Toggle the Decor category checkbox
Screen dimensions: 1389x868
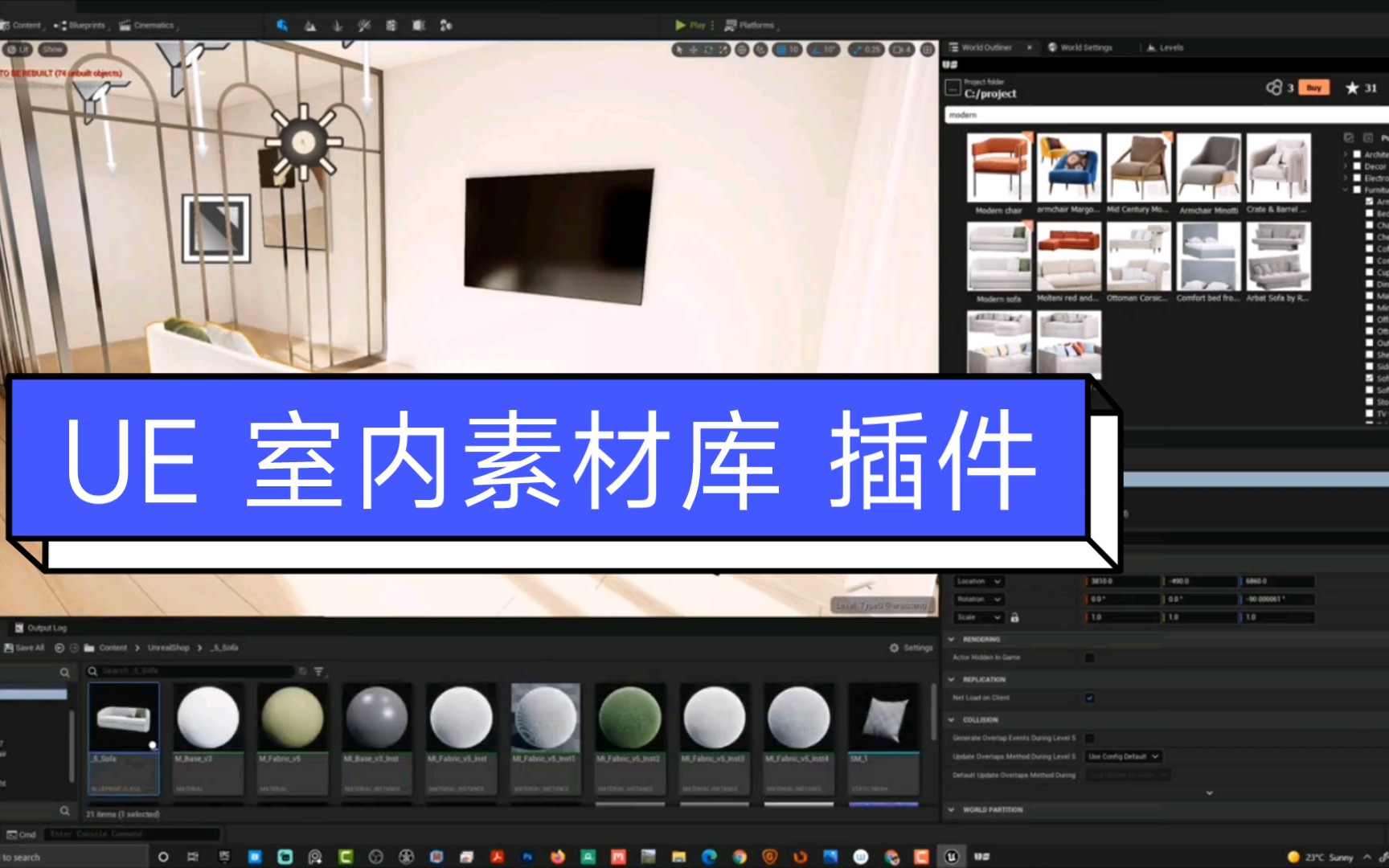(x=1357, y=166)
